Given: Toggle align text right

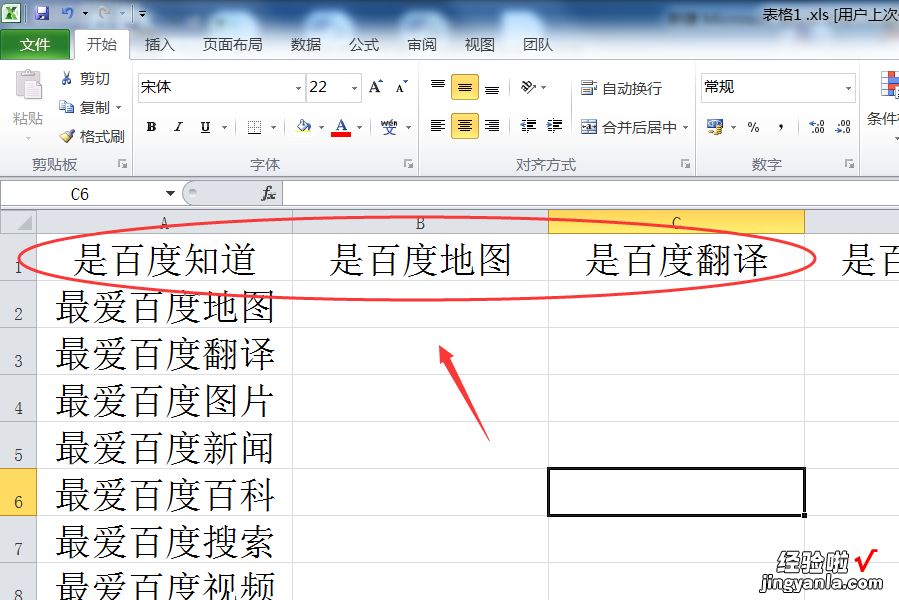Looking at the screenshot, I should (492, 126).
